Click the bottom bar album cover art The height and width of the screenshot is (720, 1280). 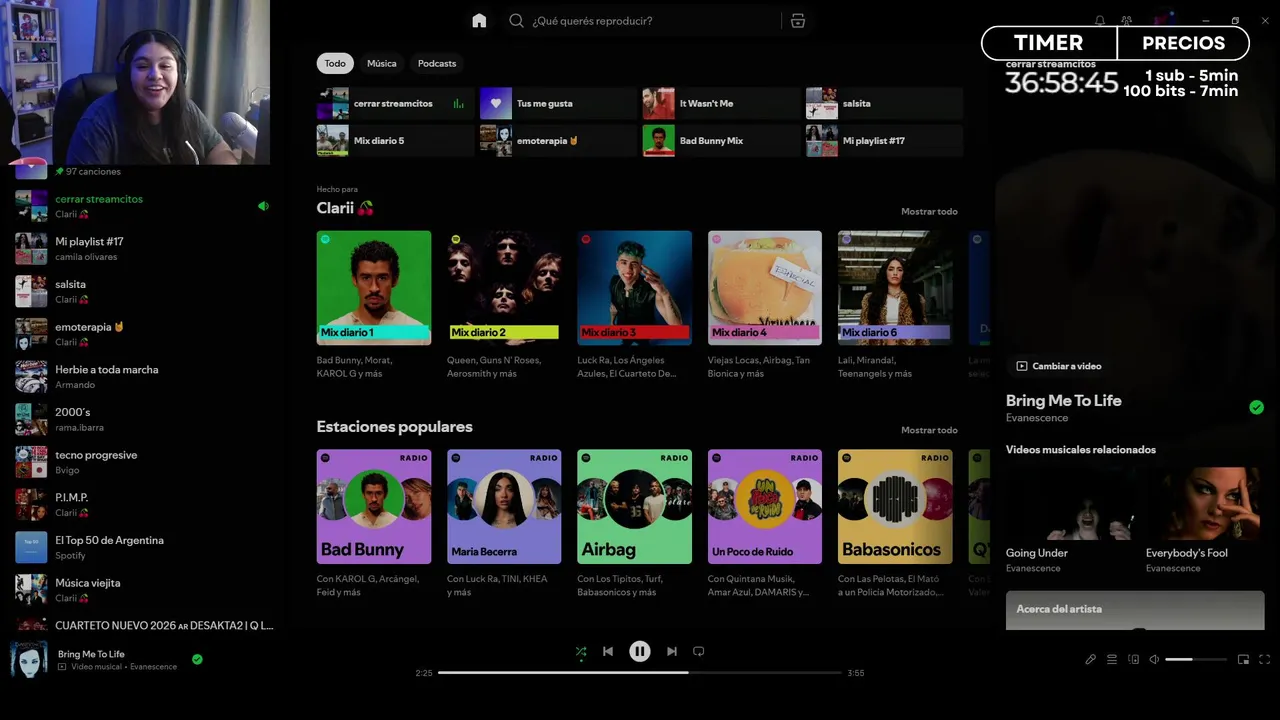click(x=29, y=659)
